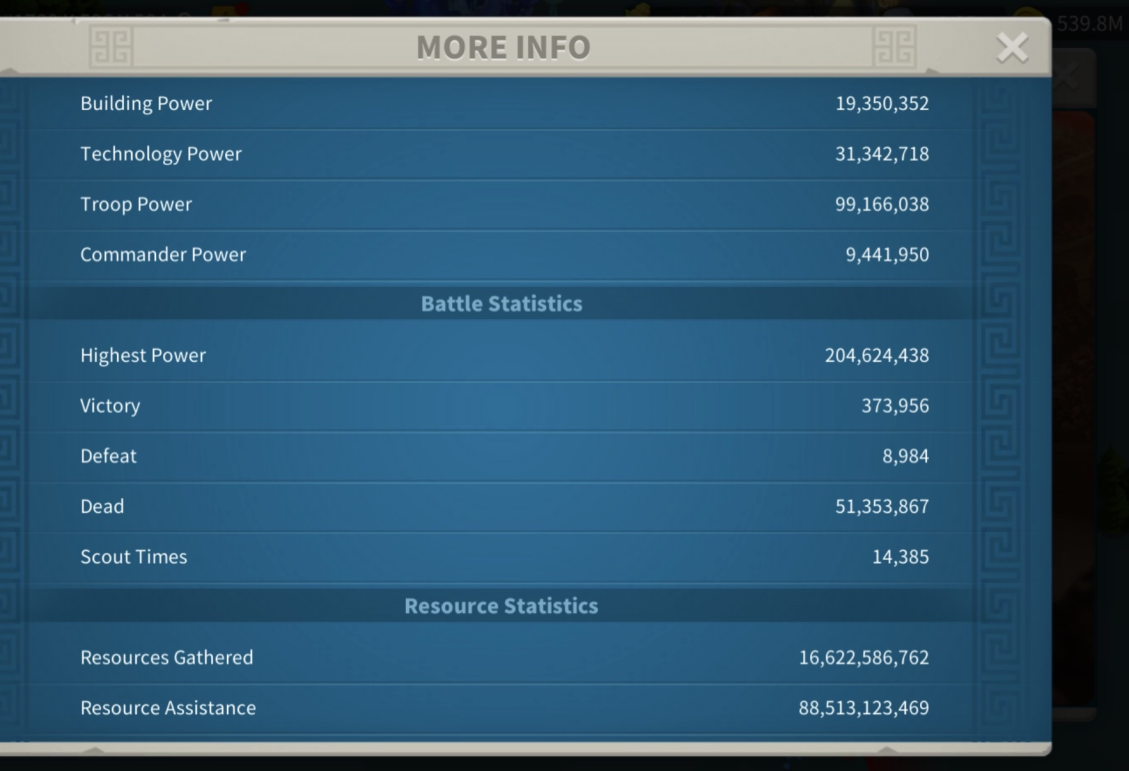
Task: Click the MORE INFO title text
Action: point(503,48)
